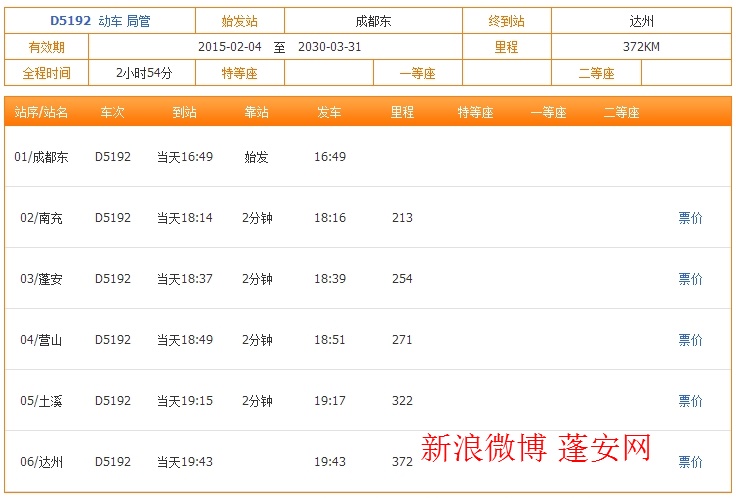The height and width of the screenshot is (498, 736).
Task: Select the 04/营山 station name
Action: click(42, 340)
